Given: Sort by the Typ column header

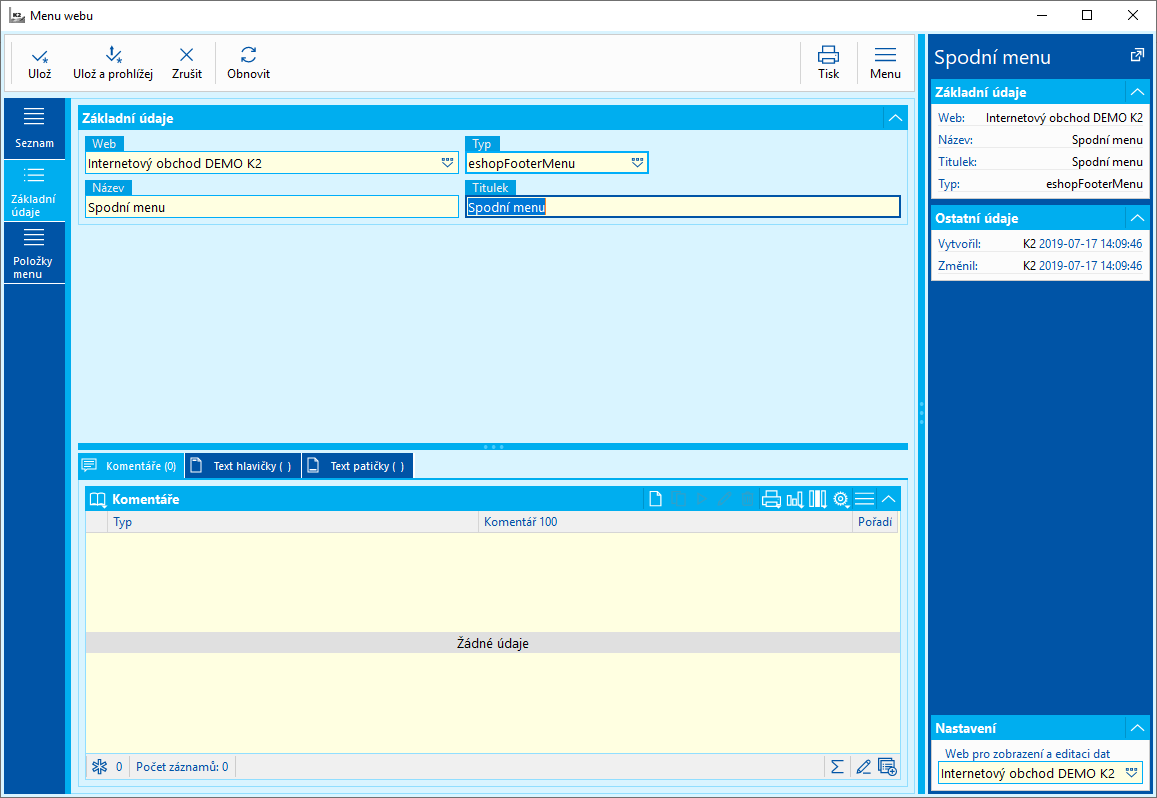Looking at the screenshot, I should point(293,522).
